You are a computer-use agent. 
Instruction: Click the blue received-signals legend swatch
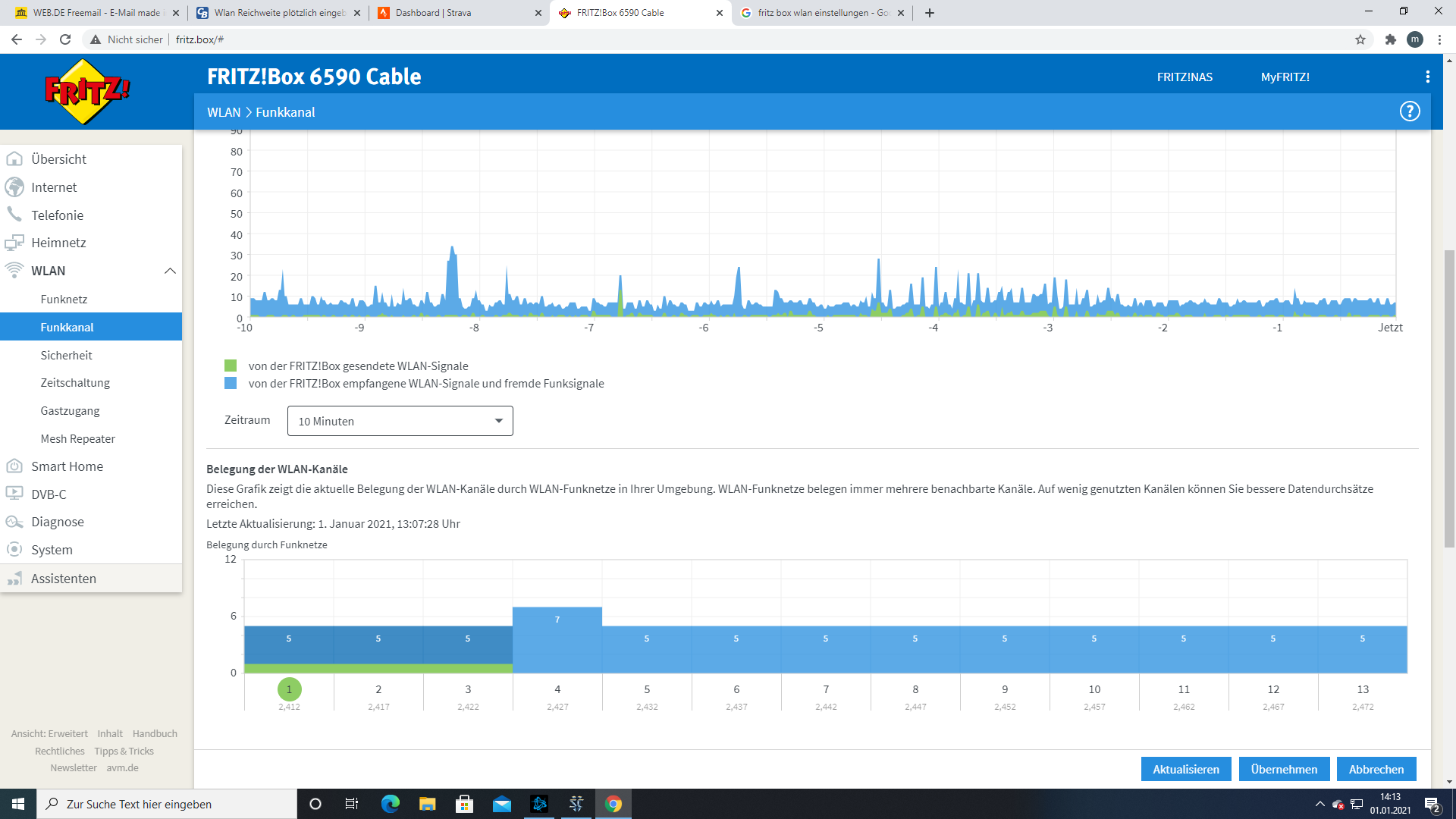(231, 384)
